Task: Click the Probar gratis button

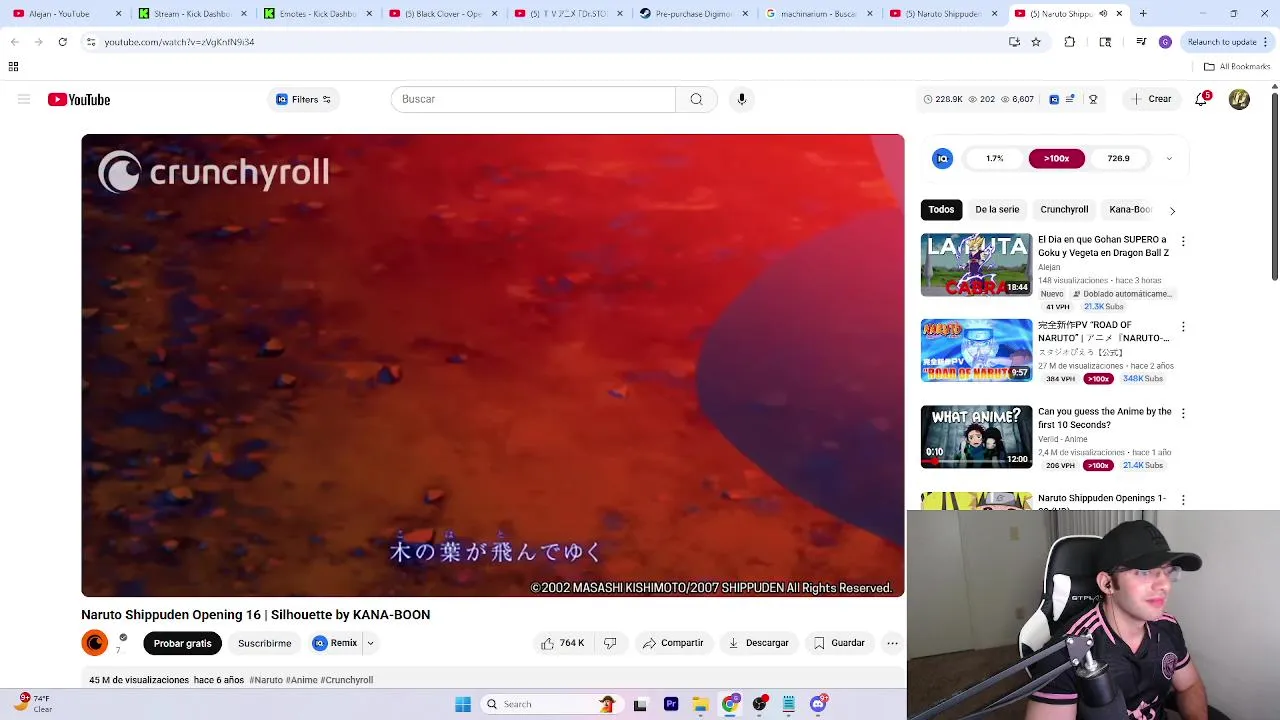Action: coord(182,643)
